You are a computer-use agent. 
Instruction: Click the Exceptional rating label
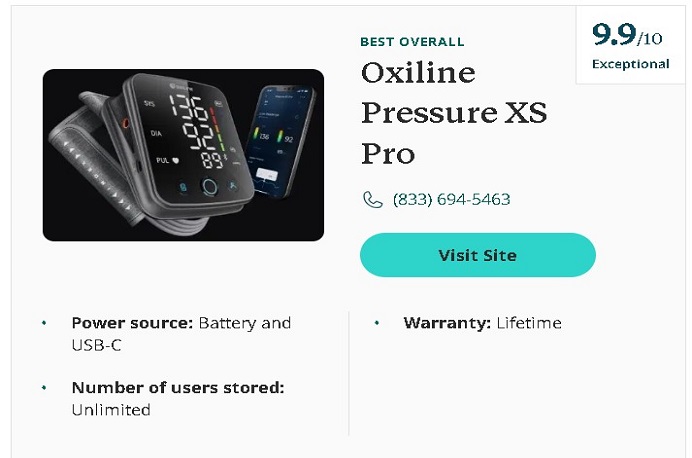(630, 64)
